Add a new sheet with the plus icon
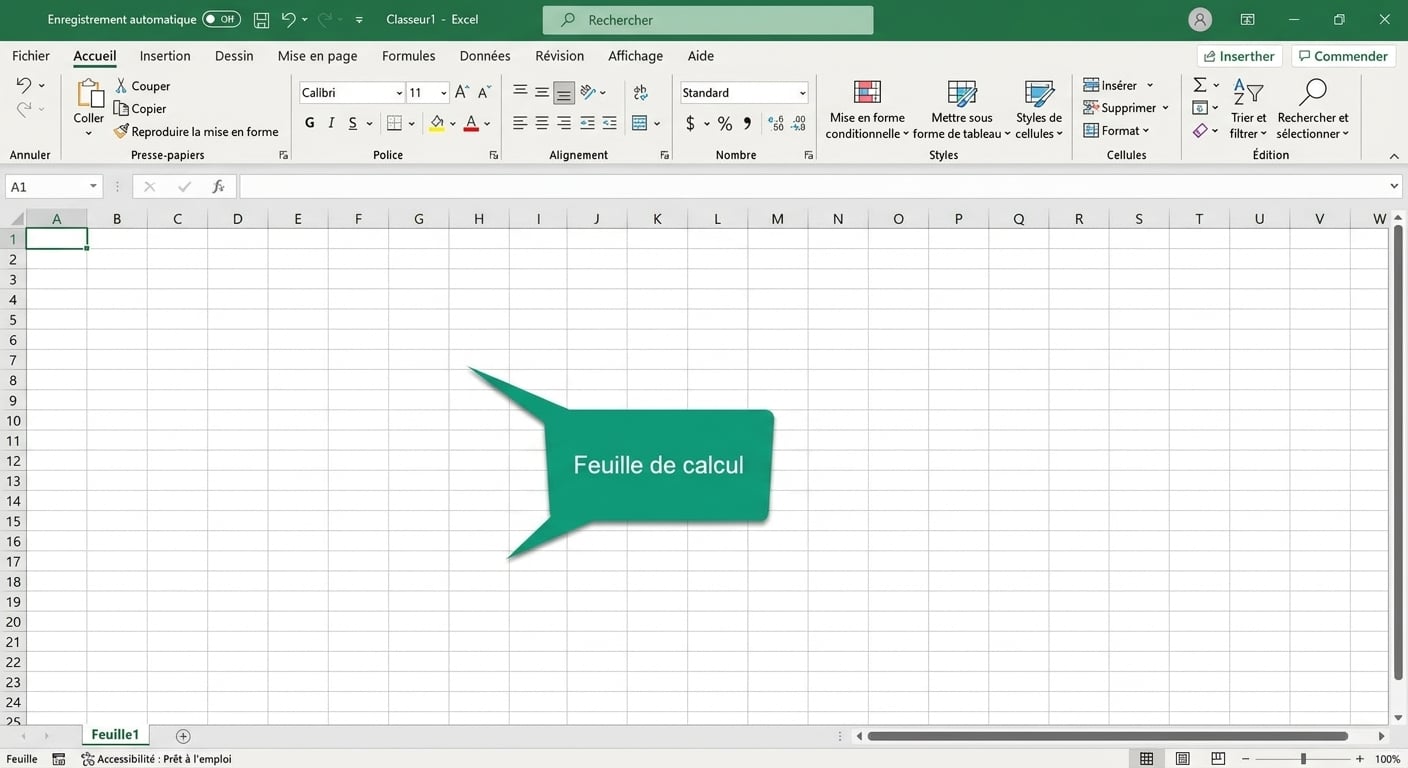The width and height of the screenshot is (1408, 768). pyautogui.click(x=183, y=736)
